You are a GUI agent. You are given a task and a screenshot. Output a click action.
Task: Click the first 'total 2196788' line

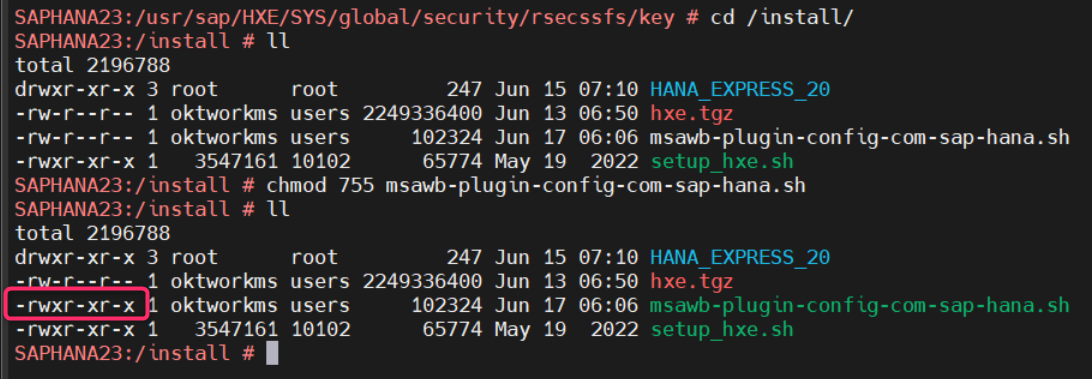pyautogui.click(x=93, y=65)
